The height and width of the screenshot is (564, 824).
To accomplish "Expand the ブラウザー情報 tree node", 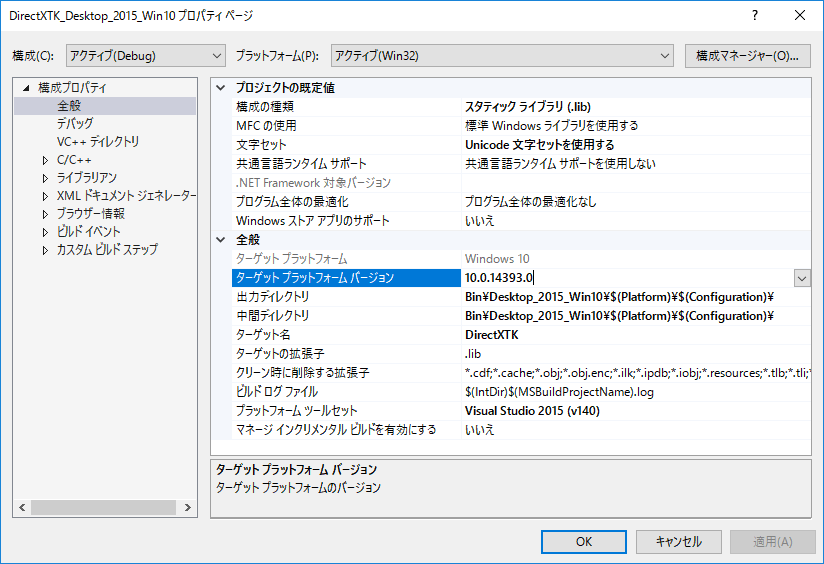I will point(45,214).
